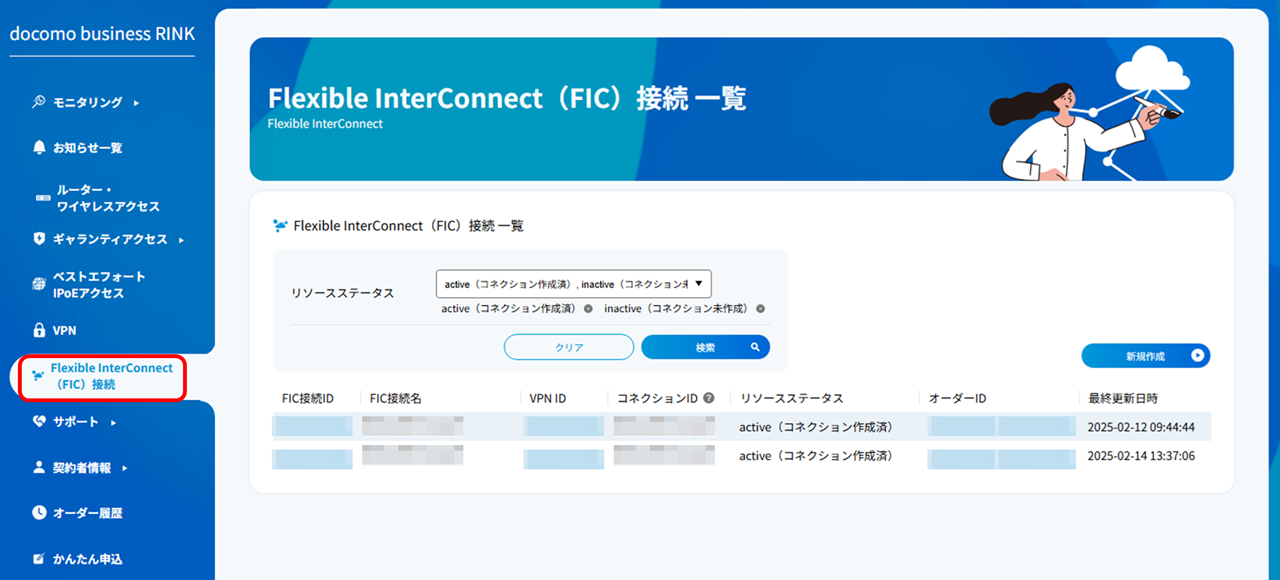Click the オーダー履歴 clock icon

pyautogui.click(x=39, y=513)
